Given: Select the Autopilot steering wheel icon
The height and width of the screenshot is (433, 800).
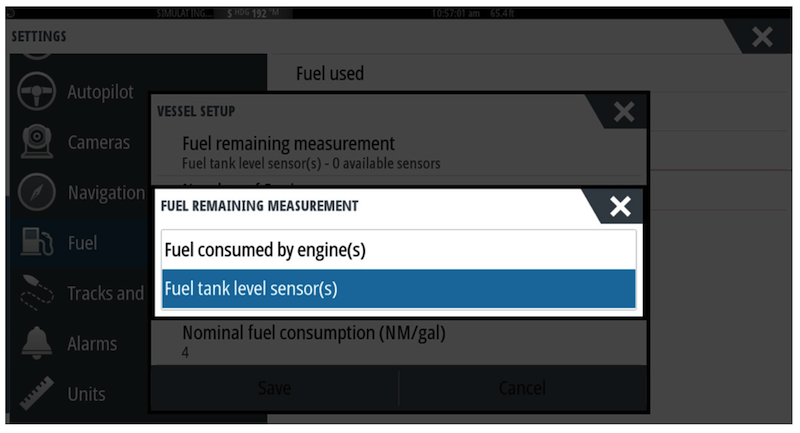Looking at the screenshot, I should 36,92.
